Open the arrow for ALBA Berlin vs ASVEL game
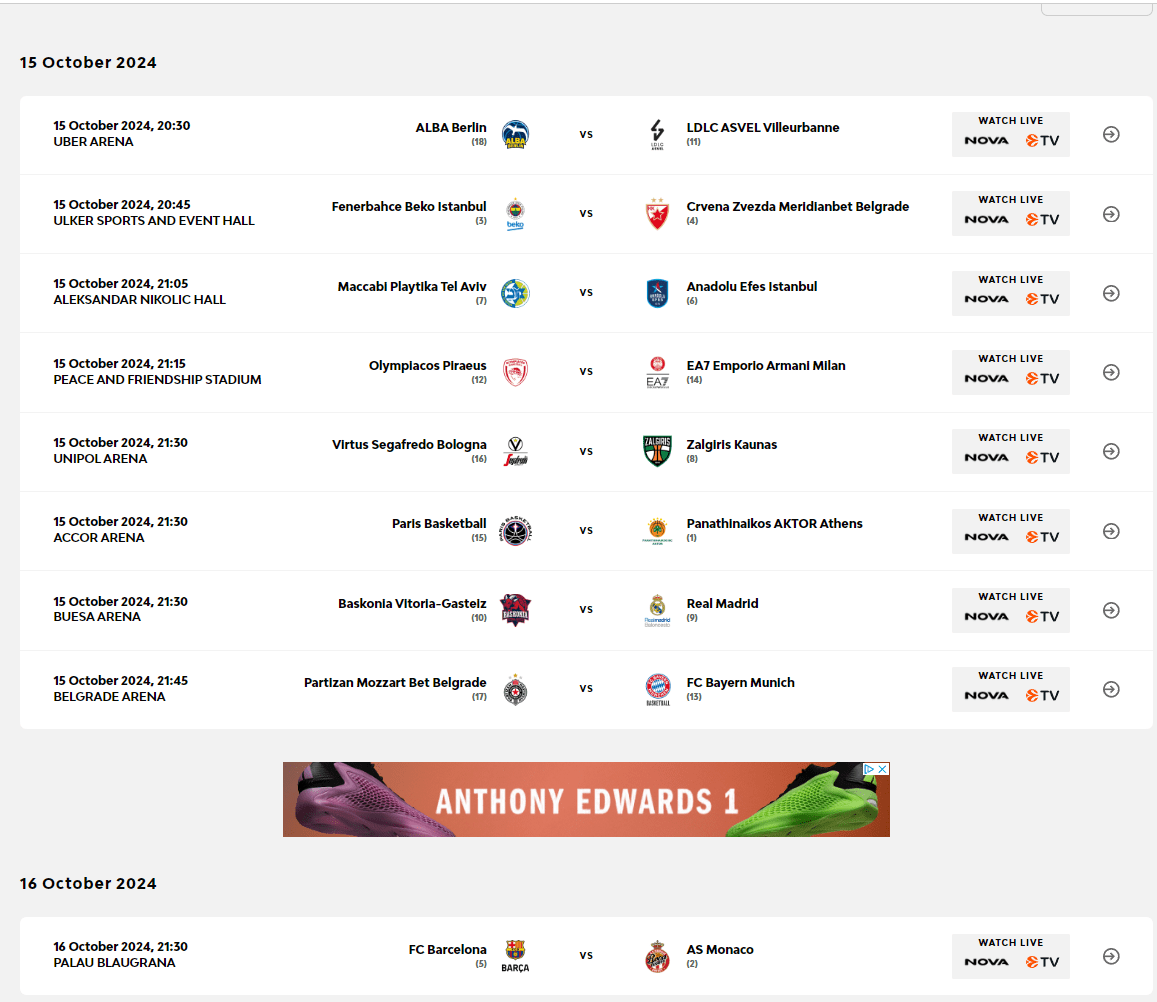1157x1002 pixels. click(1111, 134)
